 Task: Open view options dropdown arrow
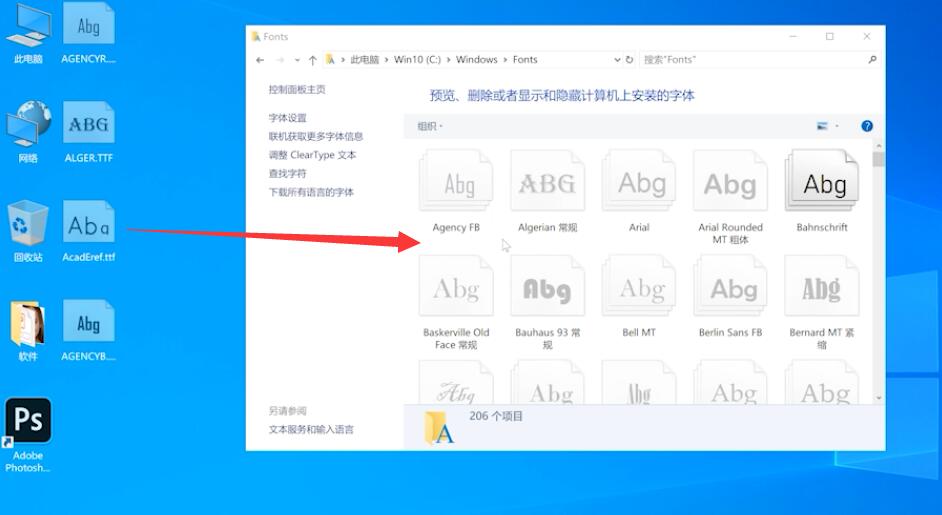tap(837, 126)
